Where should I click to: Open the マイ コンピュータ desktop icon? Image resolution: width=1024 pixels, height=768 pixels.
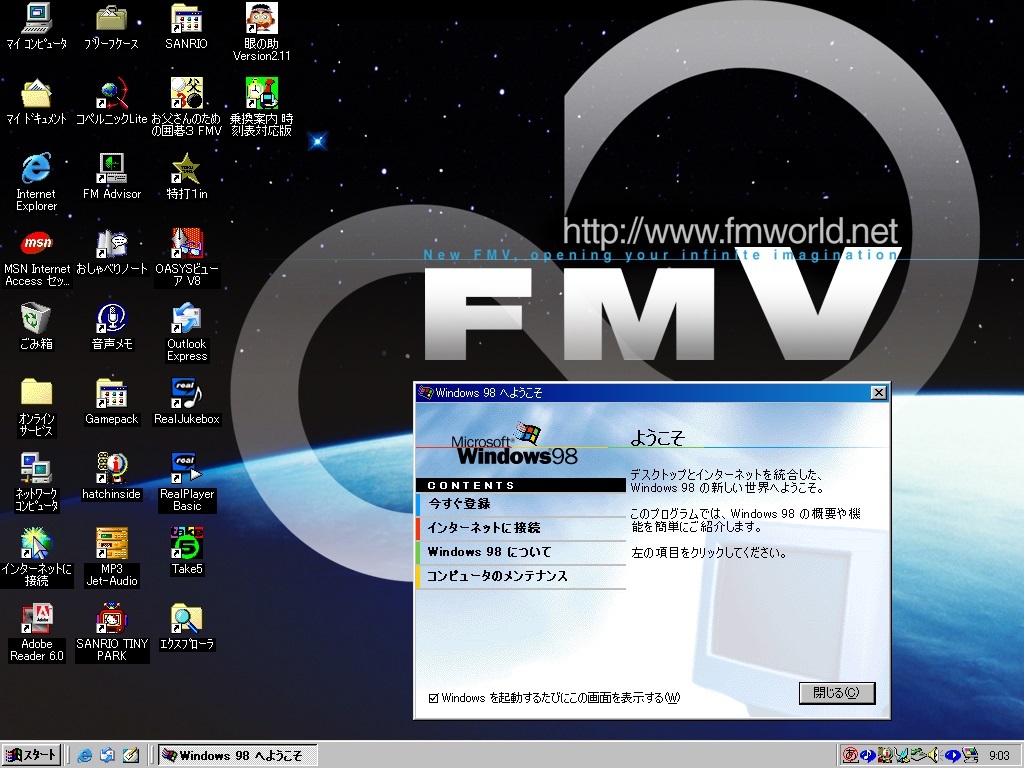click(37, 26)
